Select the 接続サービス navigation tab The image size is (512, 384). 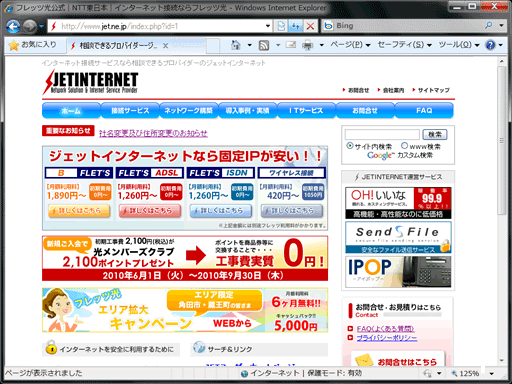click(130, 110)
